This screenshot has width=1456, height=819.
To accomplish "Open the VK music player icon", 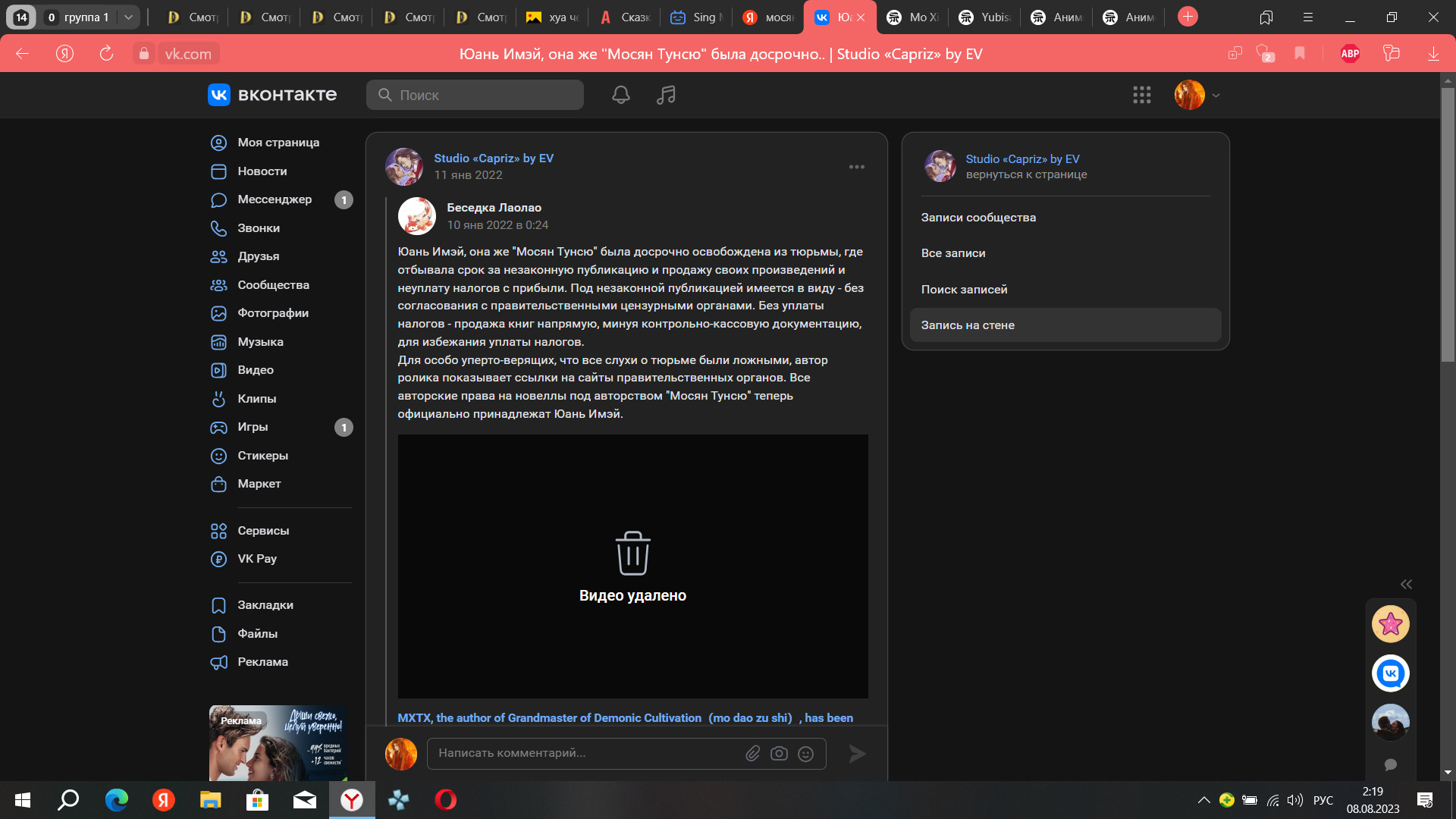I will click(666, 95).
